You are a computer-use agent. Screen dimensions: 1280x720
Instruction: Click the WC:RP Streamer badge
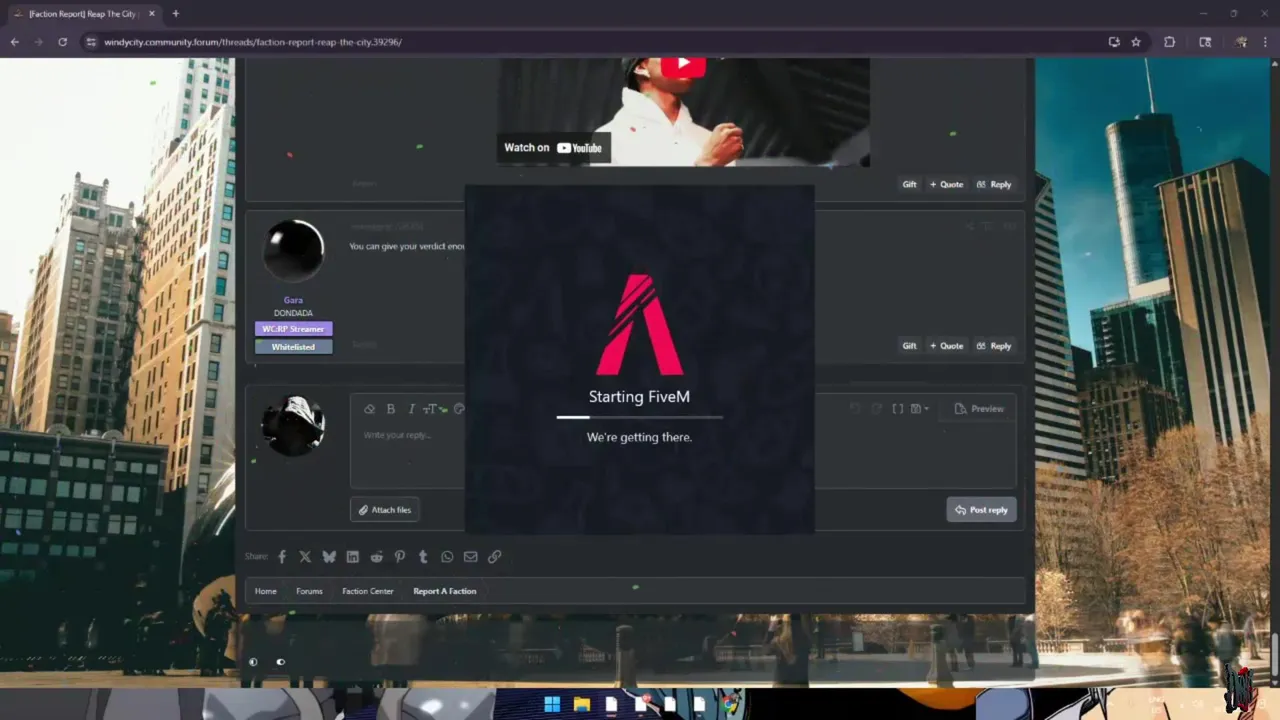293,329
